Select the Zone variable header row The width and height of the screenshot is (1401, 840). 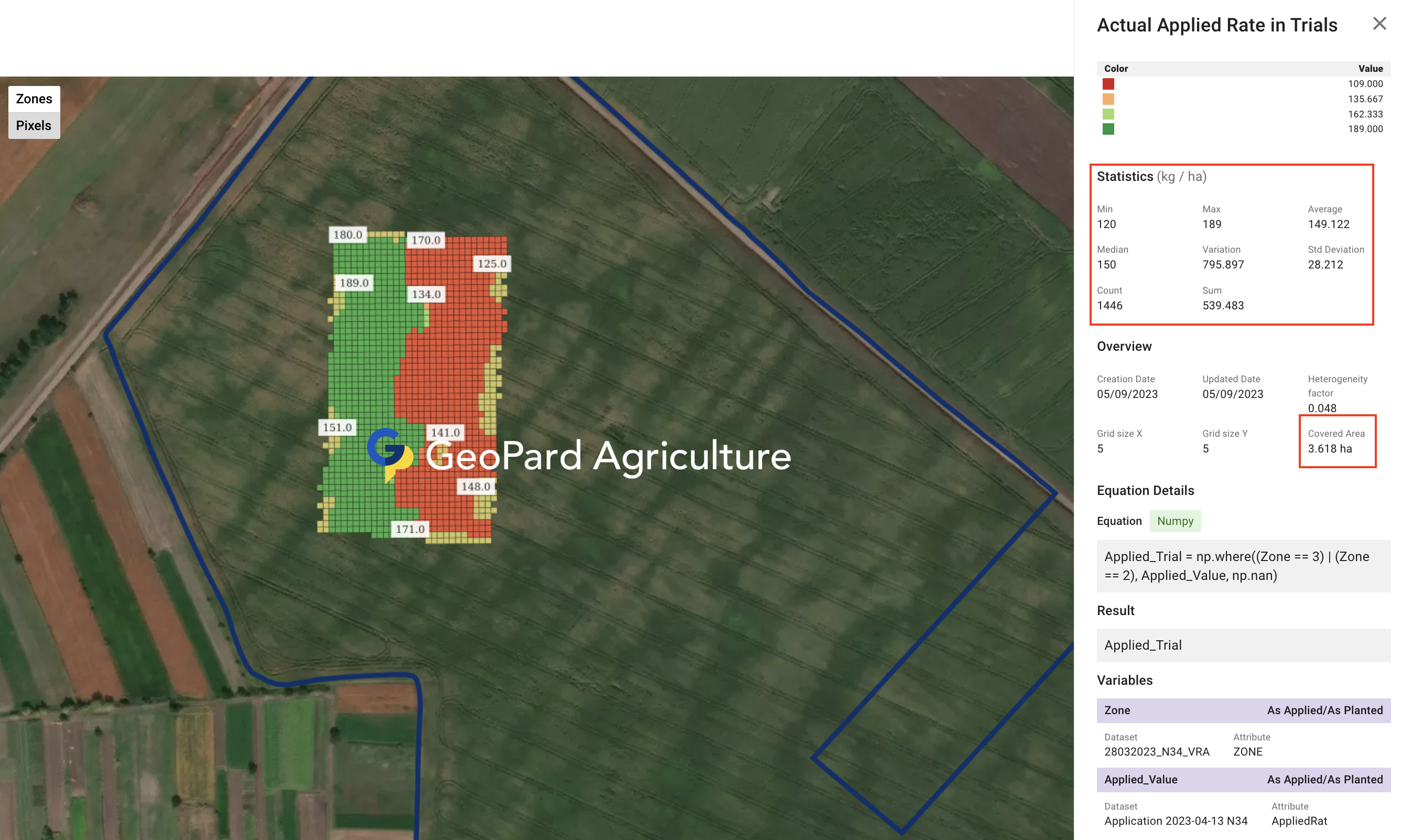tap(1243, 710)
